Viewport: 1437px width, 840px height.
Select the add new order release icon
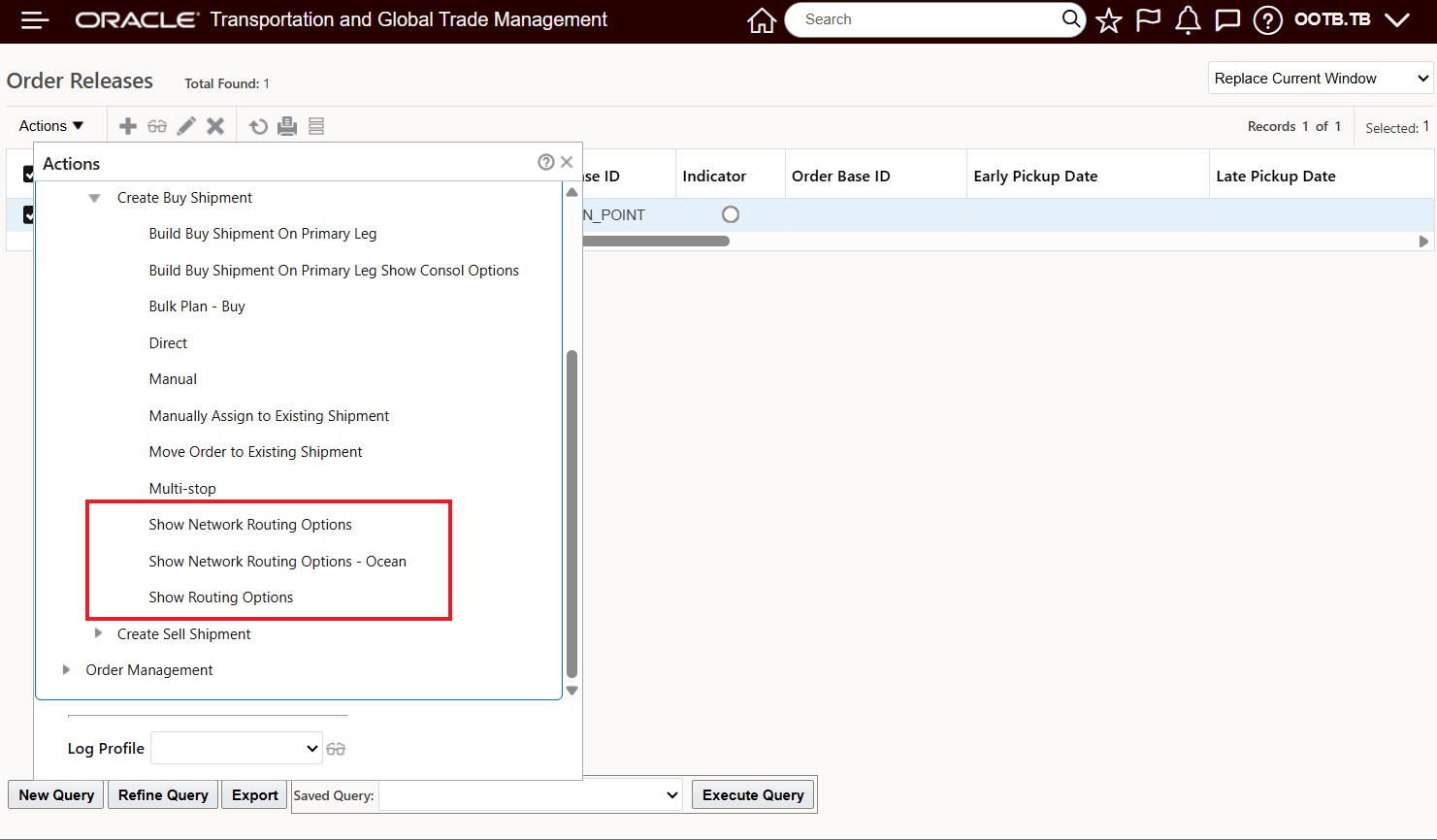(127, 125)
